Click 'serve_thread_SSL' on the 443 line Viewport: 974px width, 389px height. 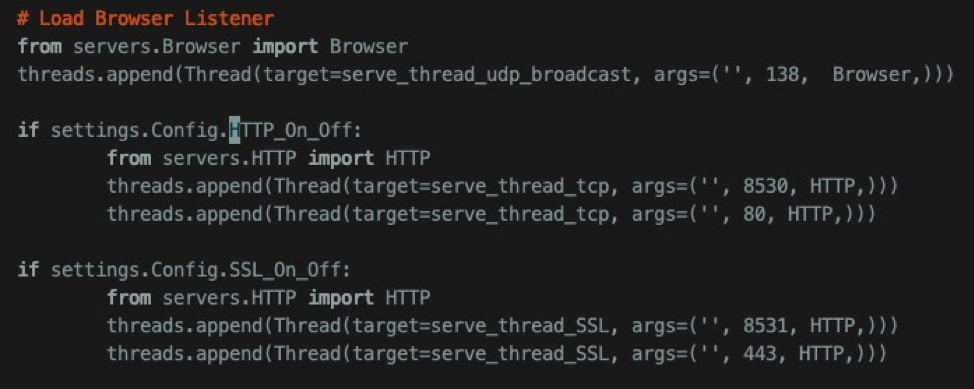[x=519, y=354]
